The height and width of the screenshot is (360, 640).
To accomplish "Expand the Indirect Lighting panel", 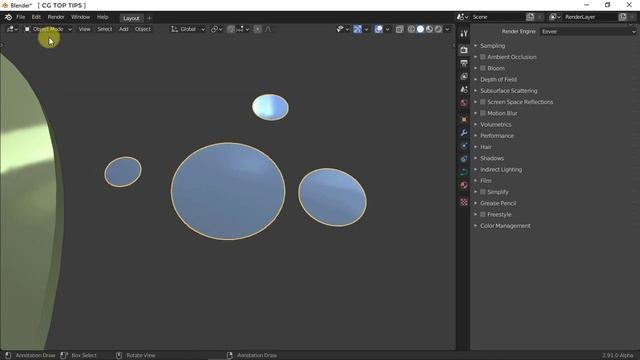I will point(501,169).
